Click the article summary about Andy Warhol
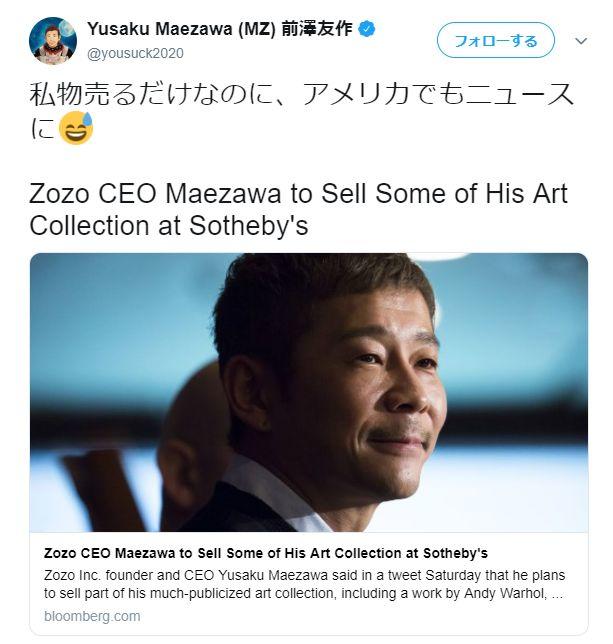 point(304,584)
